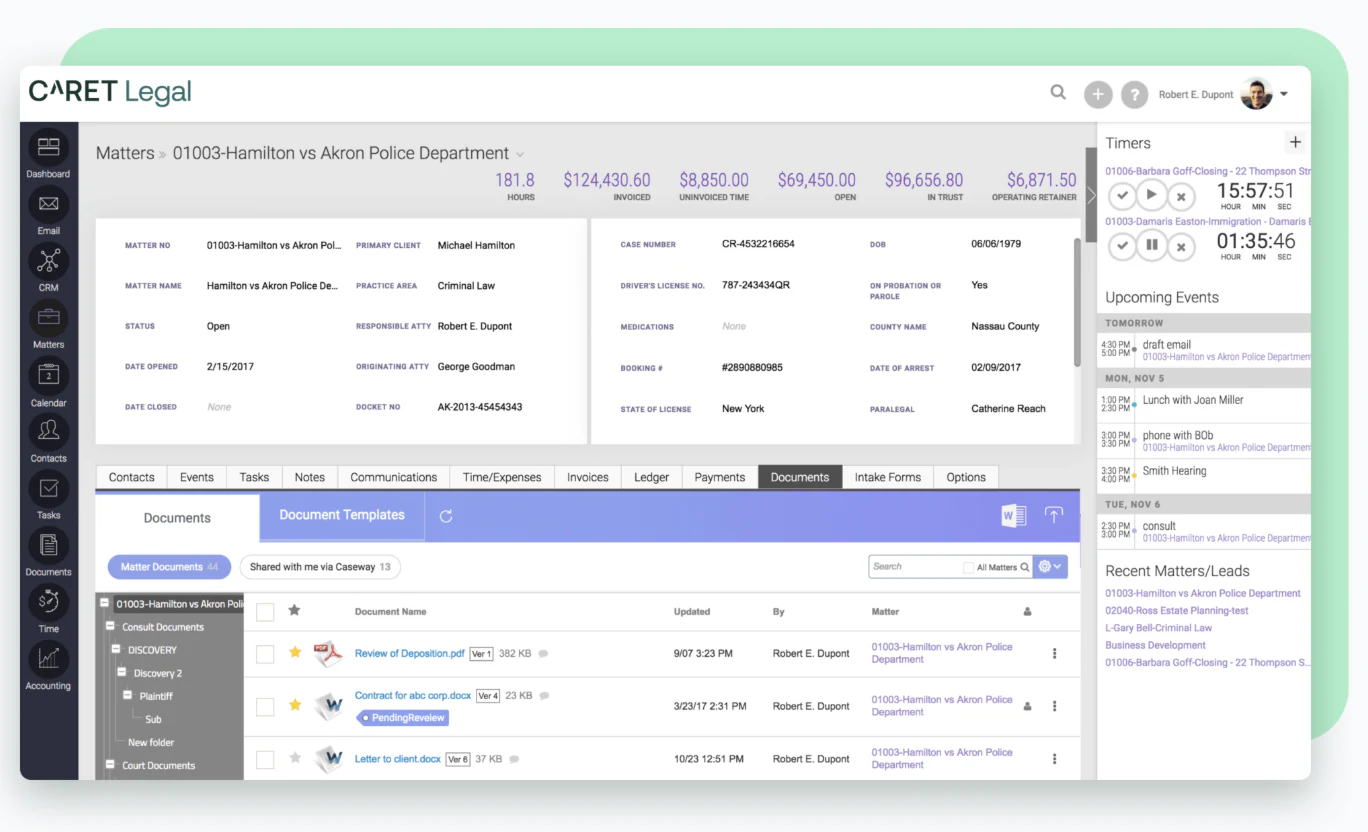Click the refresh icon beside Document Templates
1368x832 pixels.
446,516
